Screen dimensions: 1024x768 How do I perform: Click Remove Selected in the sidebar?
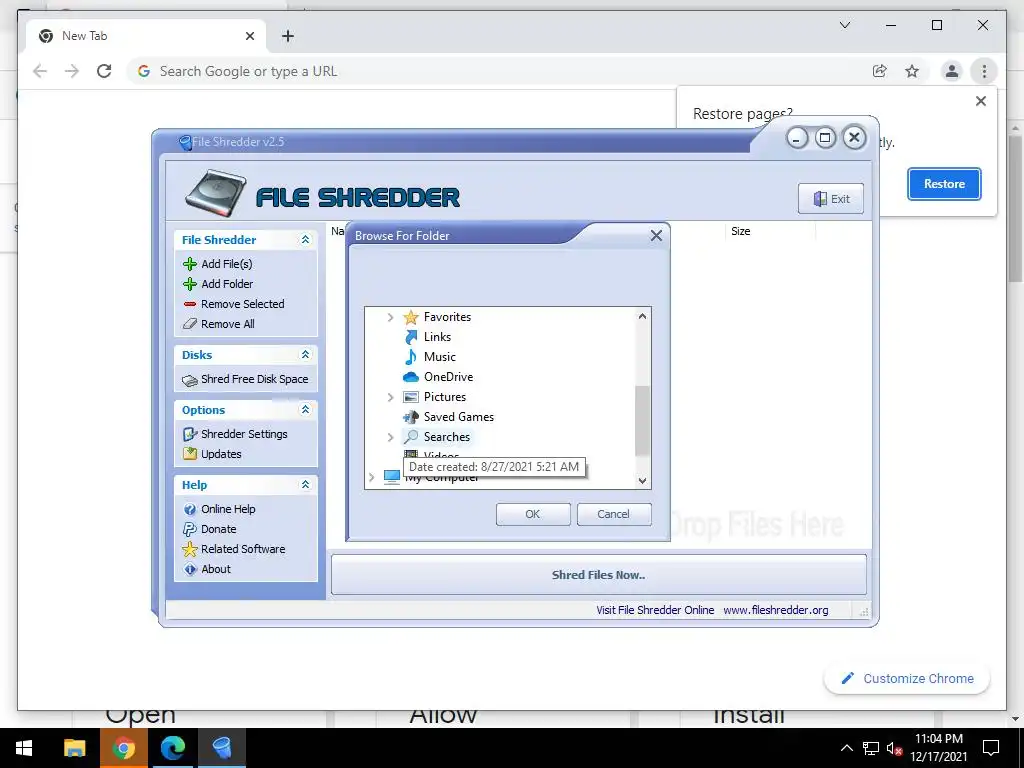[x=243, y=304]
